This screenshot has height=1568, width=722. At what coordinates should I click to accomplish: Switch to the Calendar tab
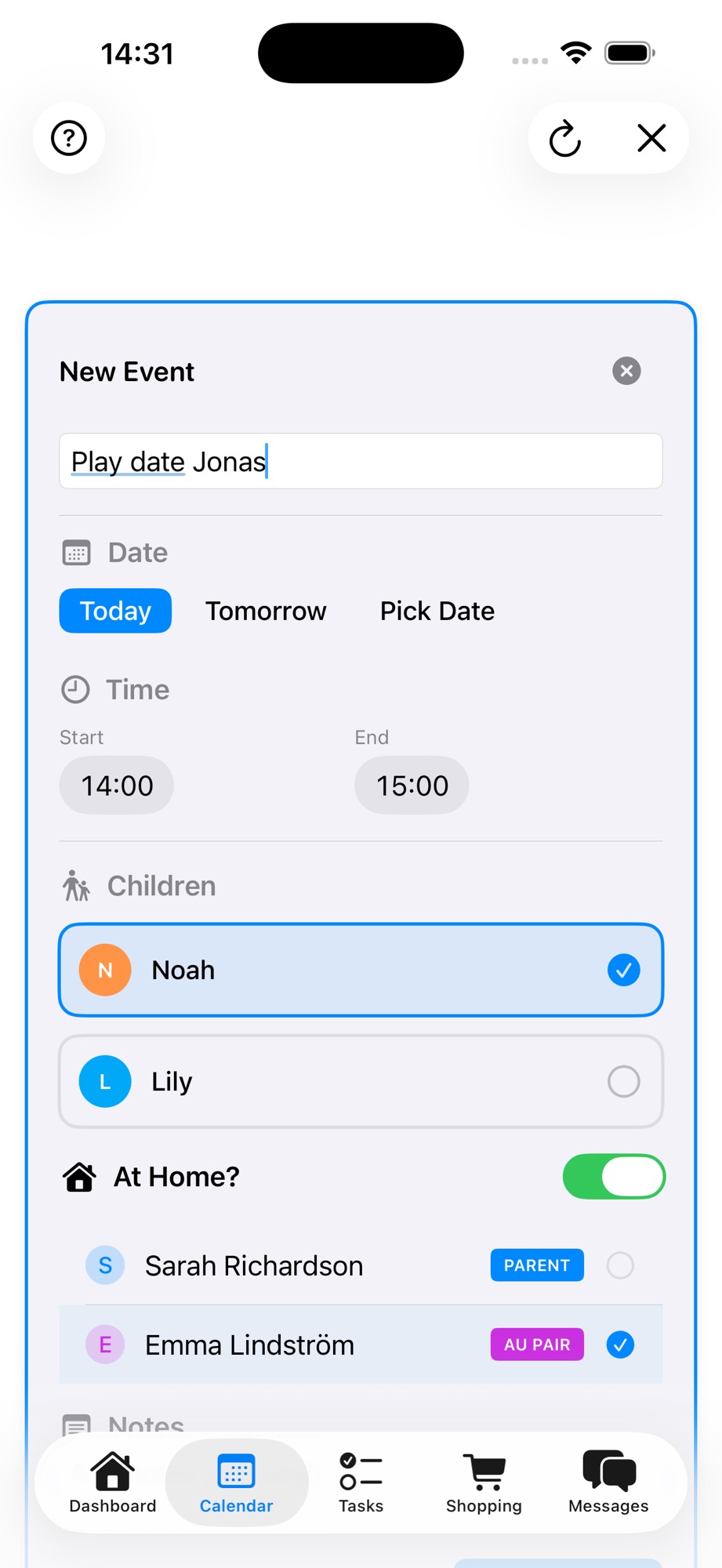click(236, 1482)
